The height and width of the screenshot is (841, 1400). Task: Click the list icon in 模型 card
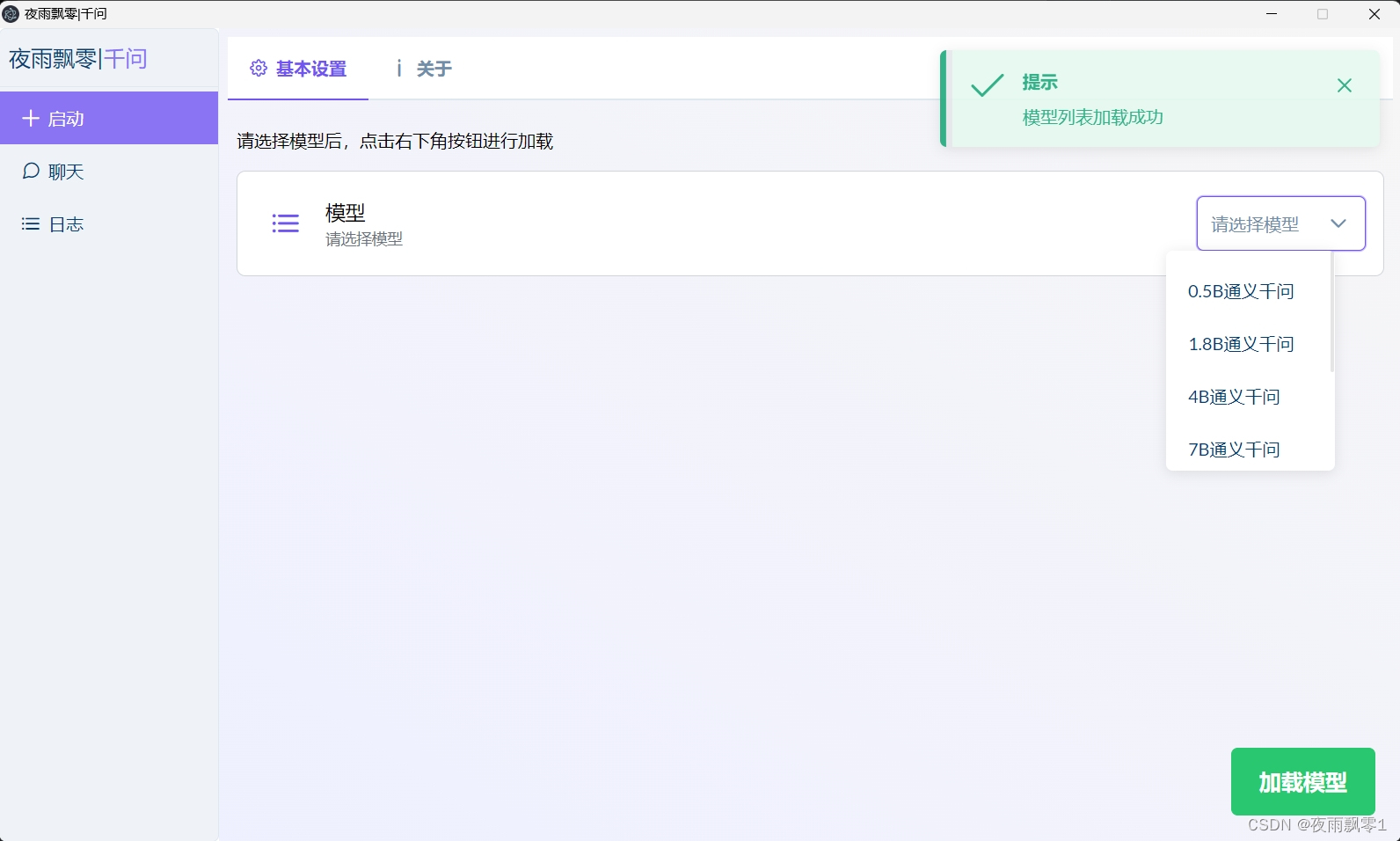(286, 223)
